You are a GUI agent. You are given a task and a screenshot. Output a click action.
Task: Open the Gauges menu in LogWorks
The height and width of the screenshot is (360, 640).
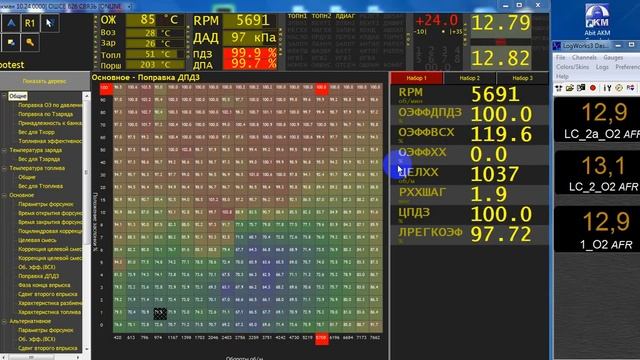click(613, 58)
